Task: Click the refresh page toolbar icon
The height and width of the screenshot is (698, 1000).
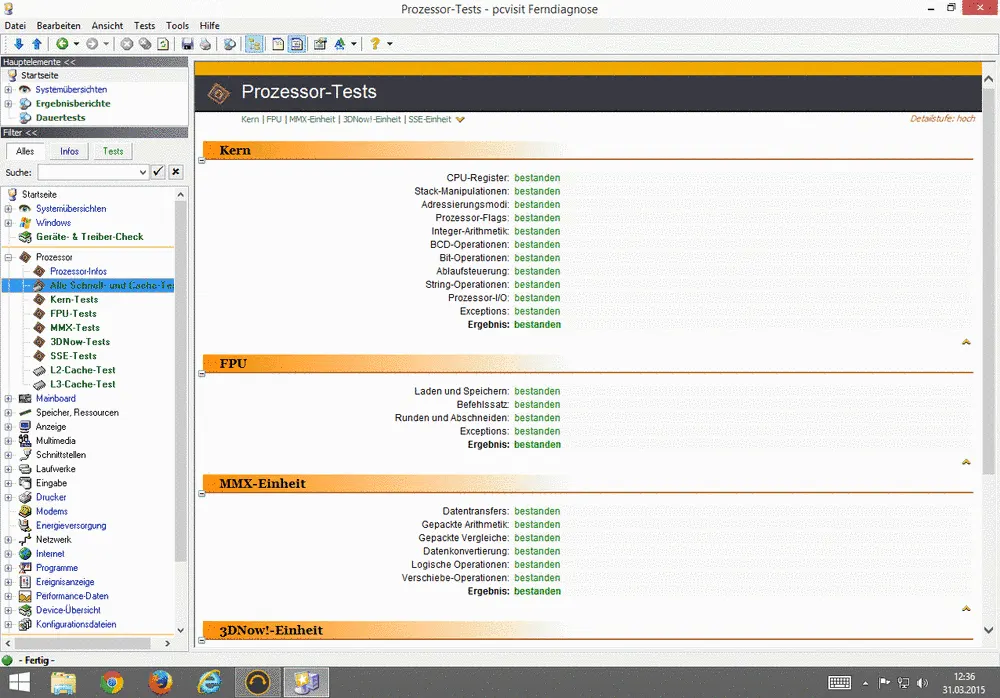Action: tap(163, 43)
